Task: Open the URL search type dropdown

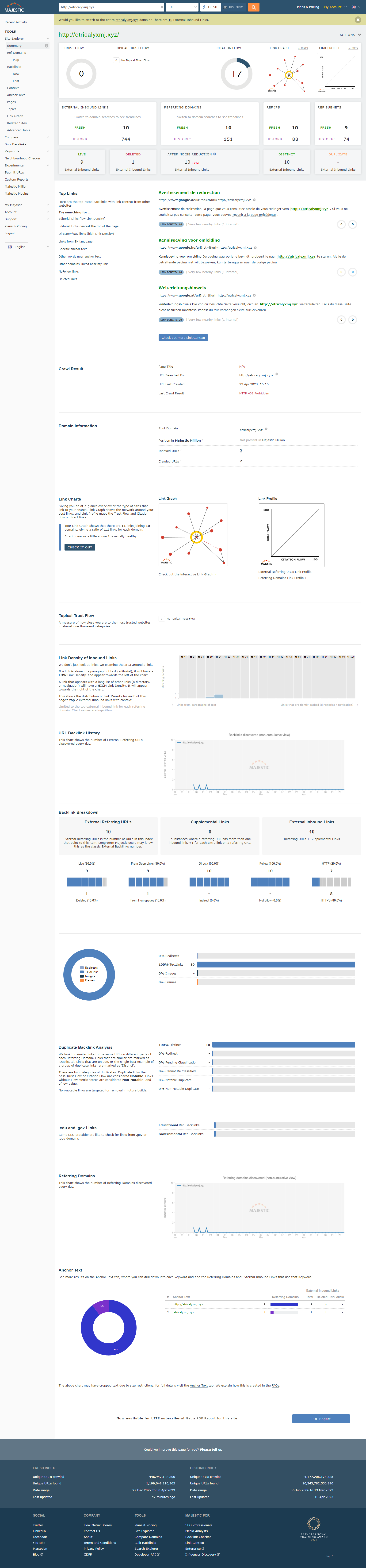Action: 182,7
